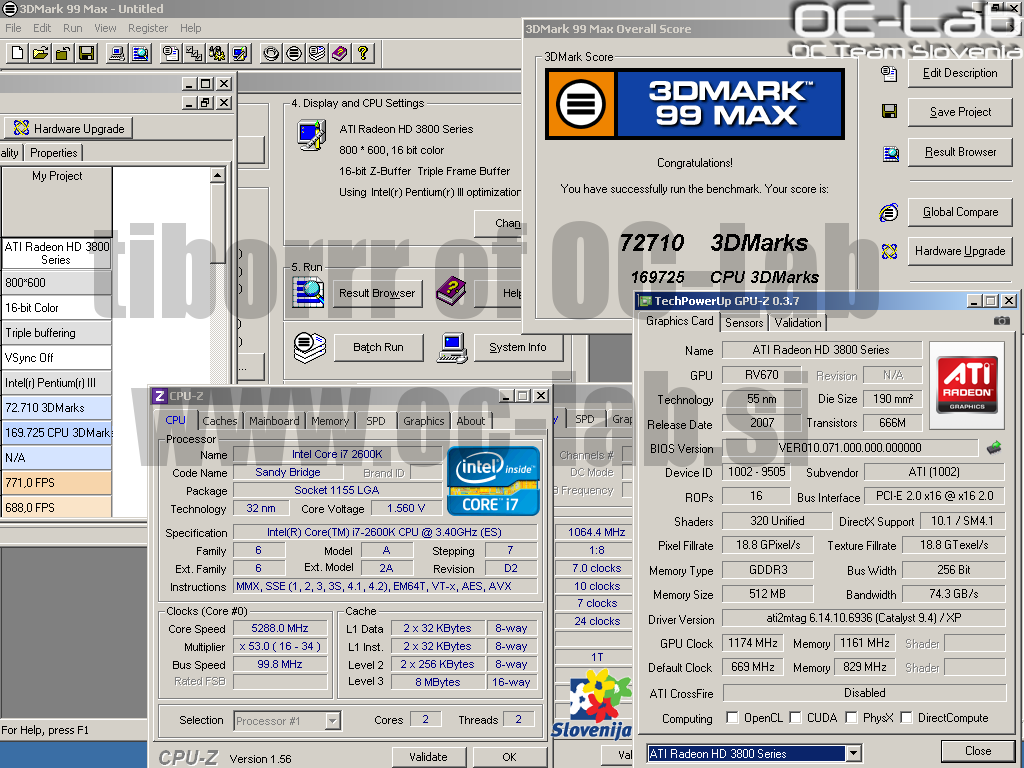Viewport: 1024px width, 768px height.
Task: Click the Save Project button
Action: [x=960, y=112]
